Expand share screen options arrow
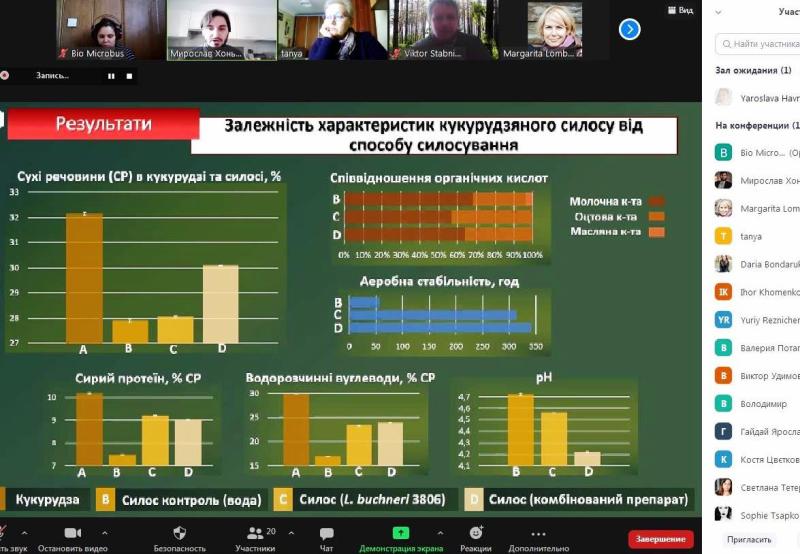The height and width of the screenshot is (554, 800). (440, 533)
